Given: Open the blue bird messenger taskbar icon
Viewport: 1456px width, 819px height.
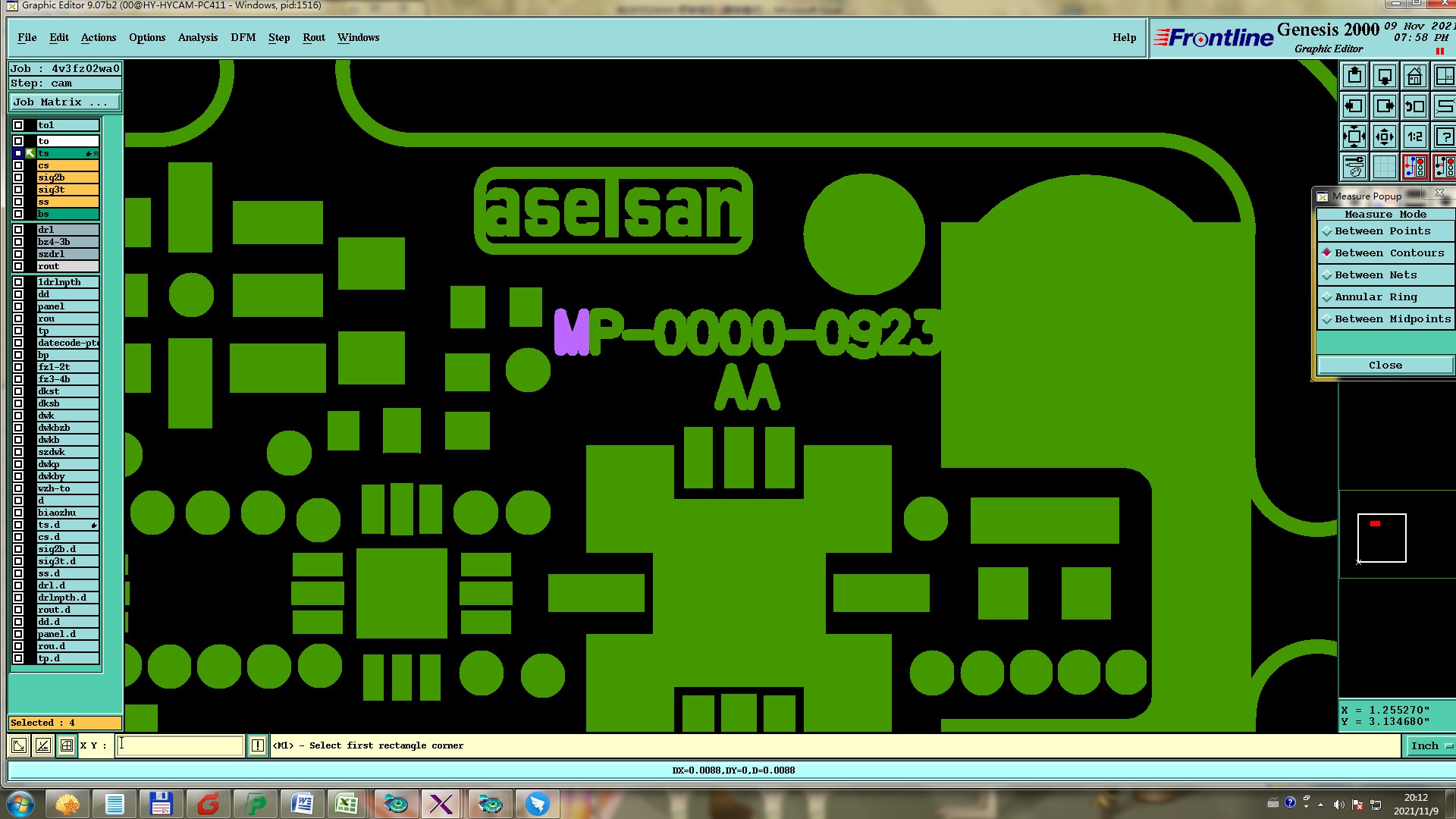Looking at the screenshot, I should pos(537,804).
